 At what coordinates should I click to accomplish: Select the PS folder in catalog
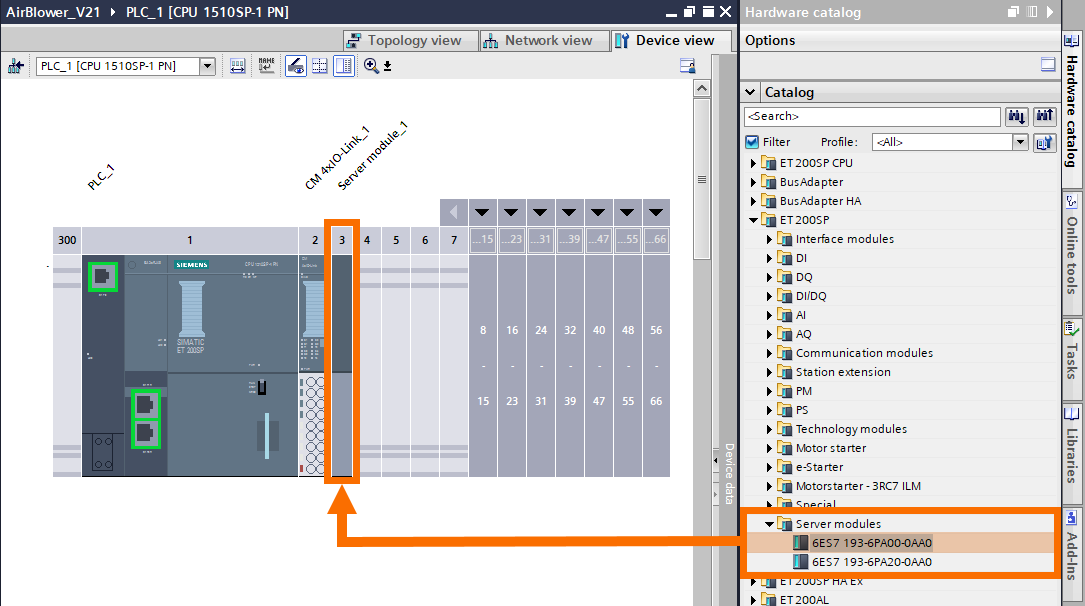801,410
